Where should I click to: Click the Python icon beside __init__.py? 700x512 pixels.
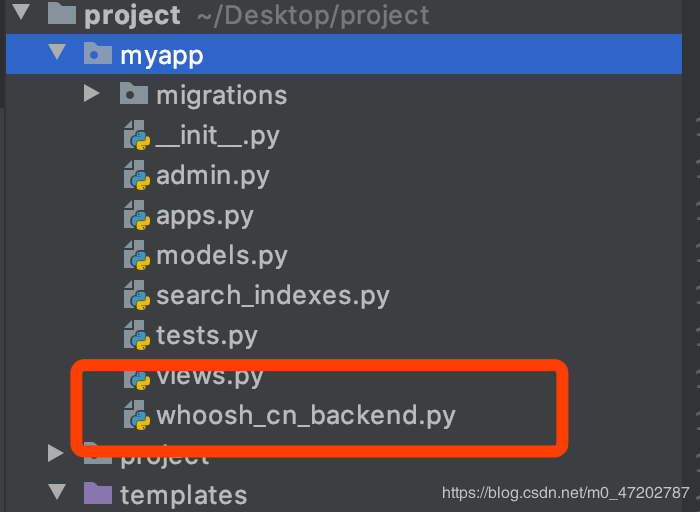pyautogui.click(x=136, y=135)
